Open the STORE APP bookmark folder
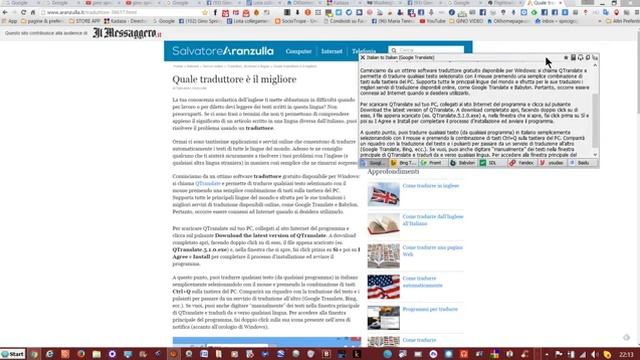 (84, 21)
